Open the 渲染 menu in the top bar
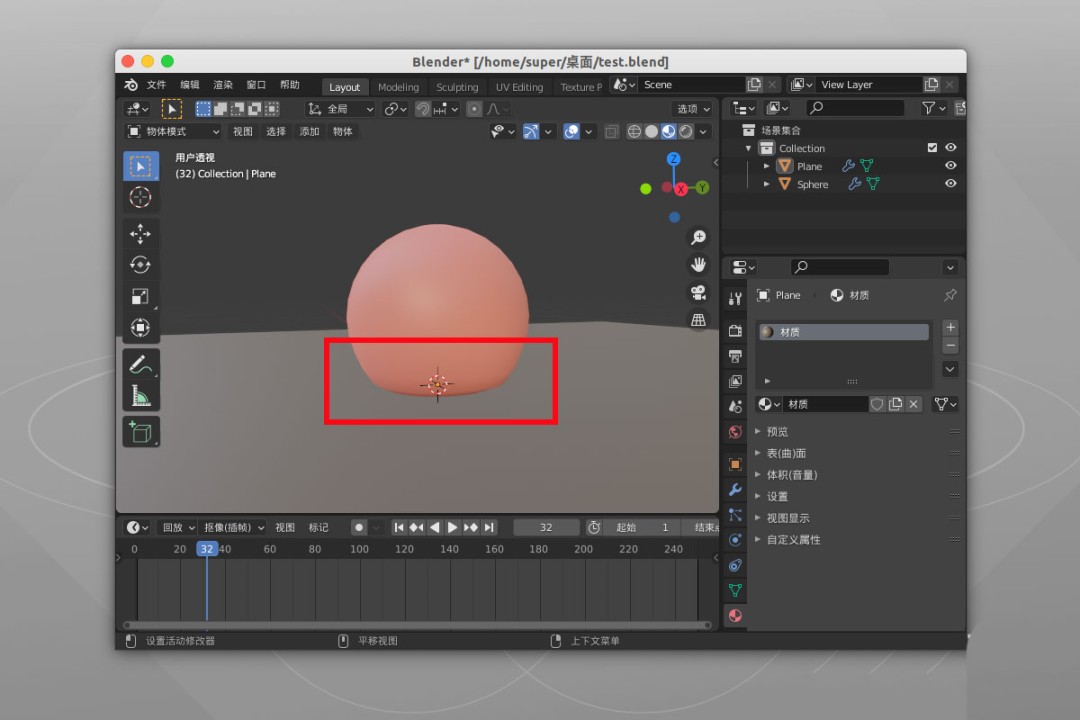The width and height of the screenshot is (1080, 720). 222,85
